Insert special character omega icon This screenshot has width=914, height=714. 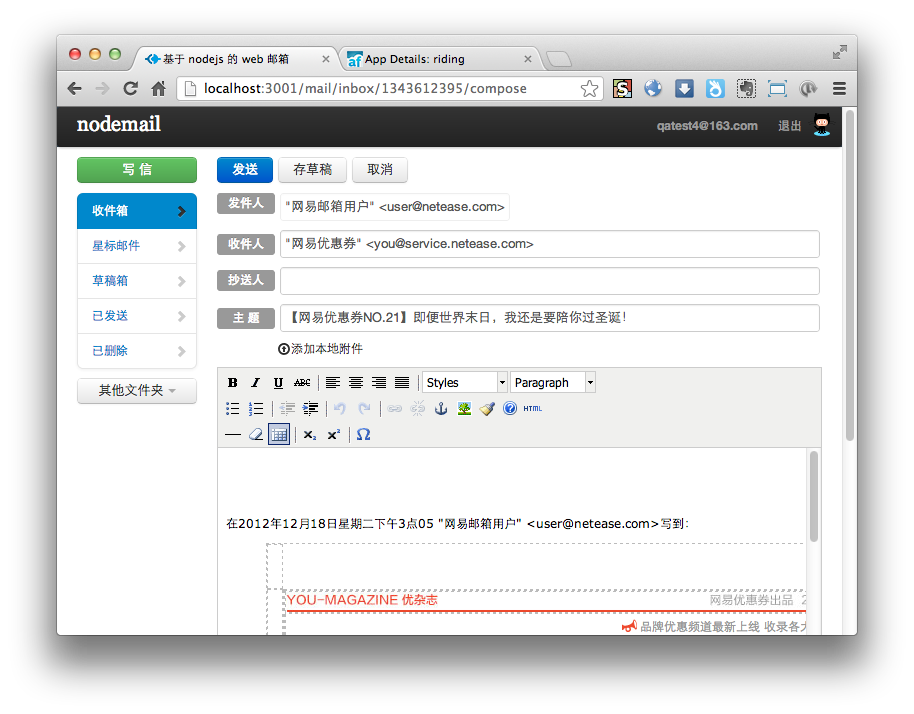(x=363, y=435)
